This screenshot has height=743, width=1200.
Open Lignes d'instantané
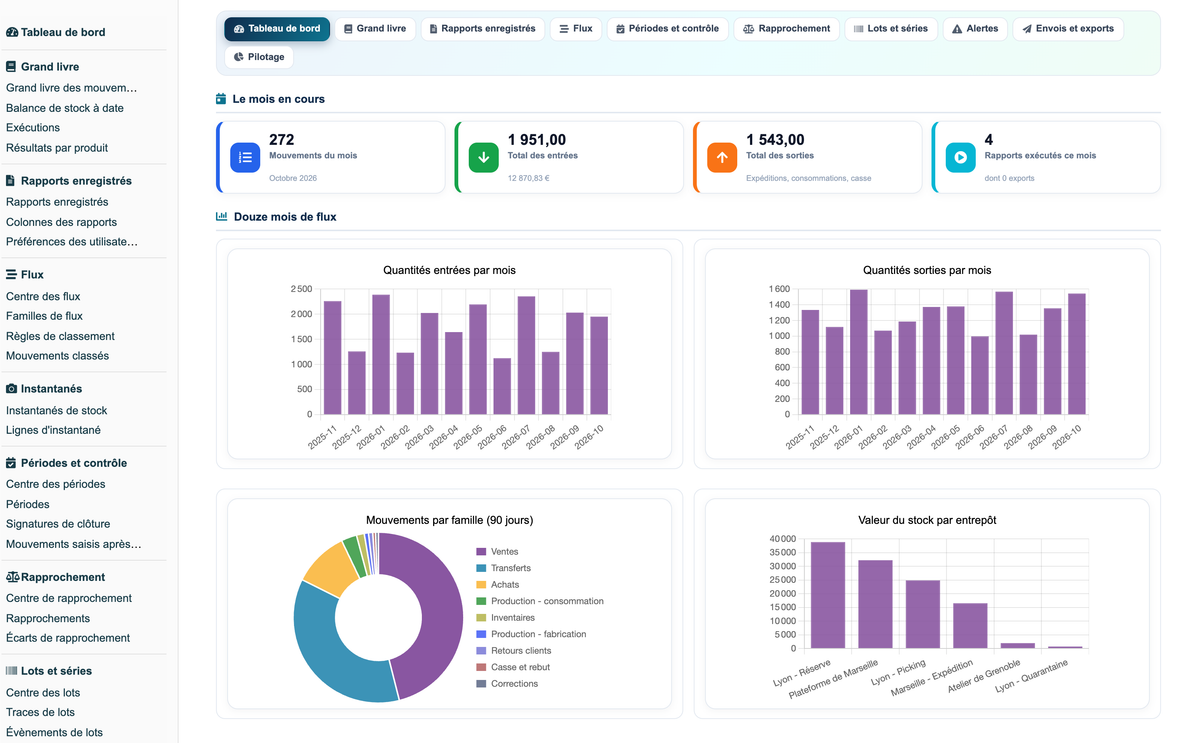pyautogui.click(x=53, y=430)
